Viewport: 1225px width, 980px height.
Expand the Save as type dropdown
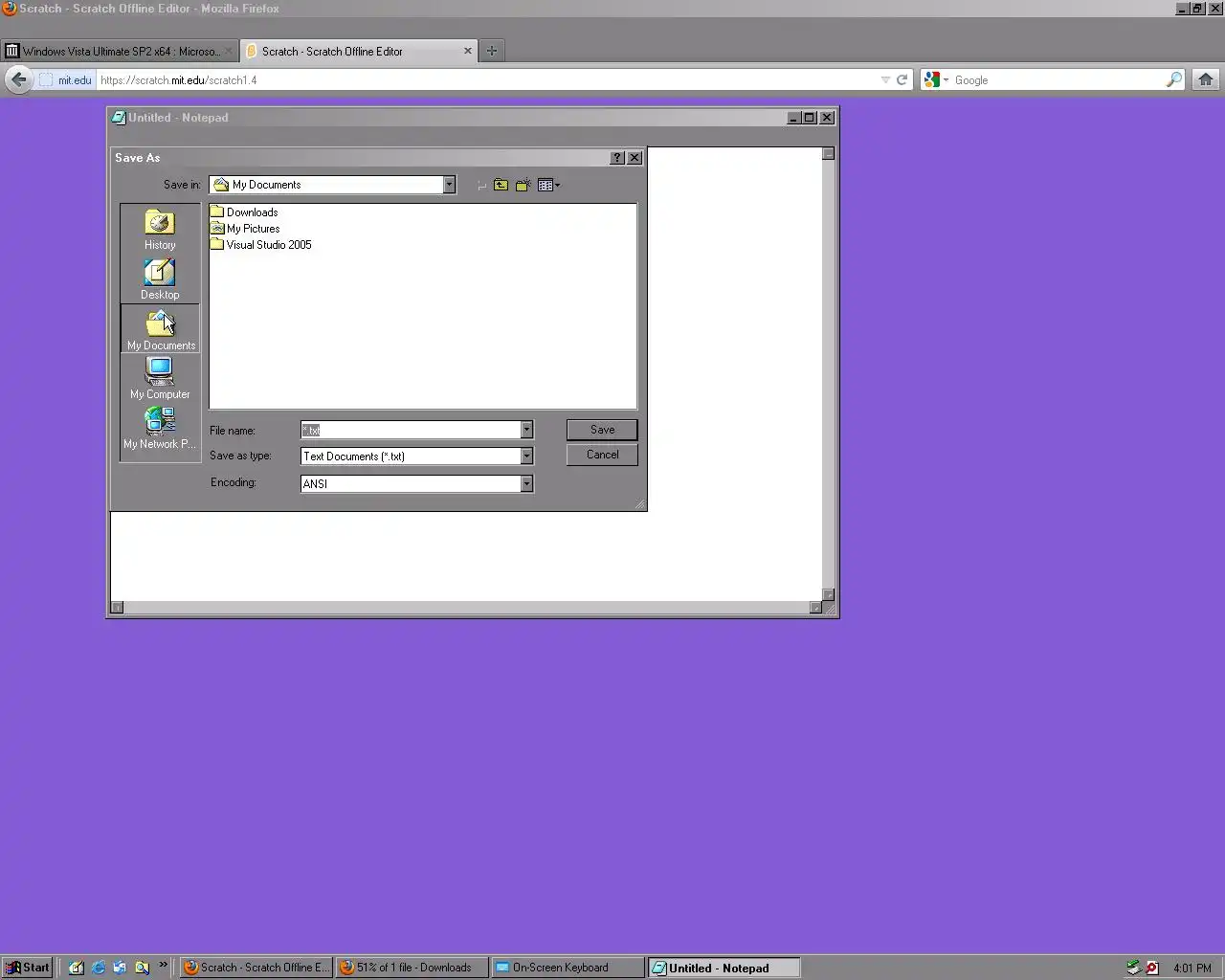point(526,457)
